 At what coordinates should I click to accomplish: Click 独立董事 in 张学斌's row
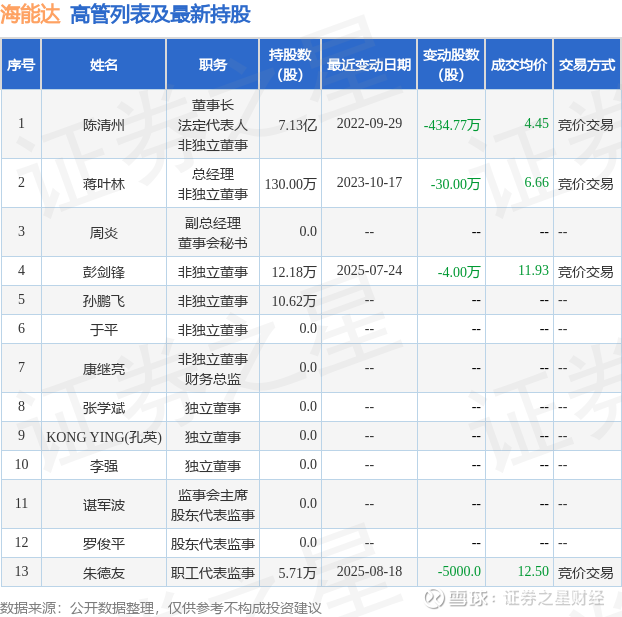213,407
